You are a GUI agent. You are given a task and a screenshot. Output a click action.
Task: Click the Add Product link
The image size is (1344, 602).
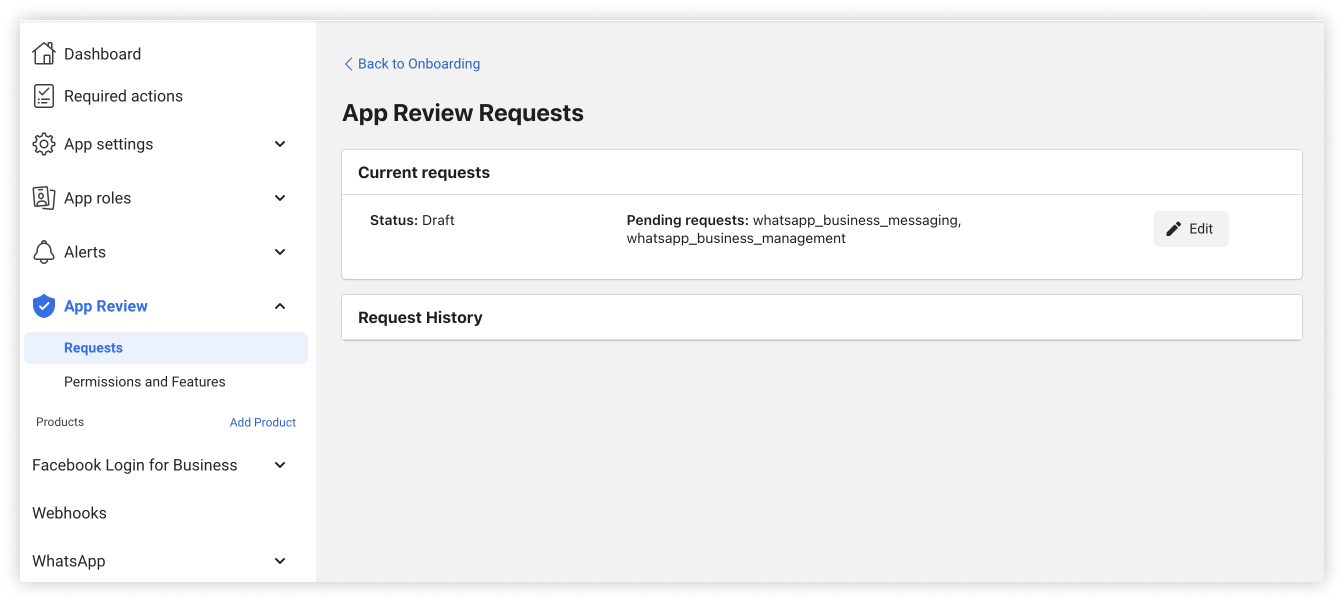coord(263,421)
